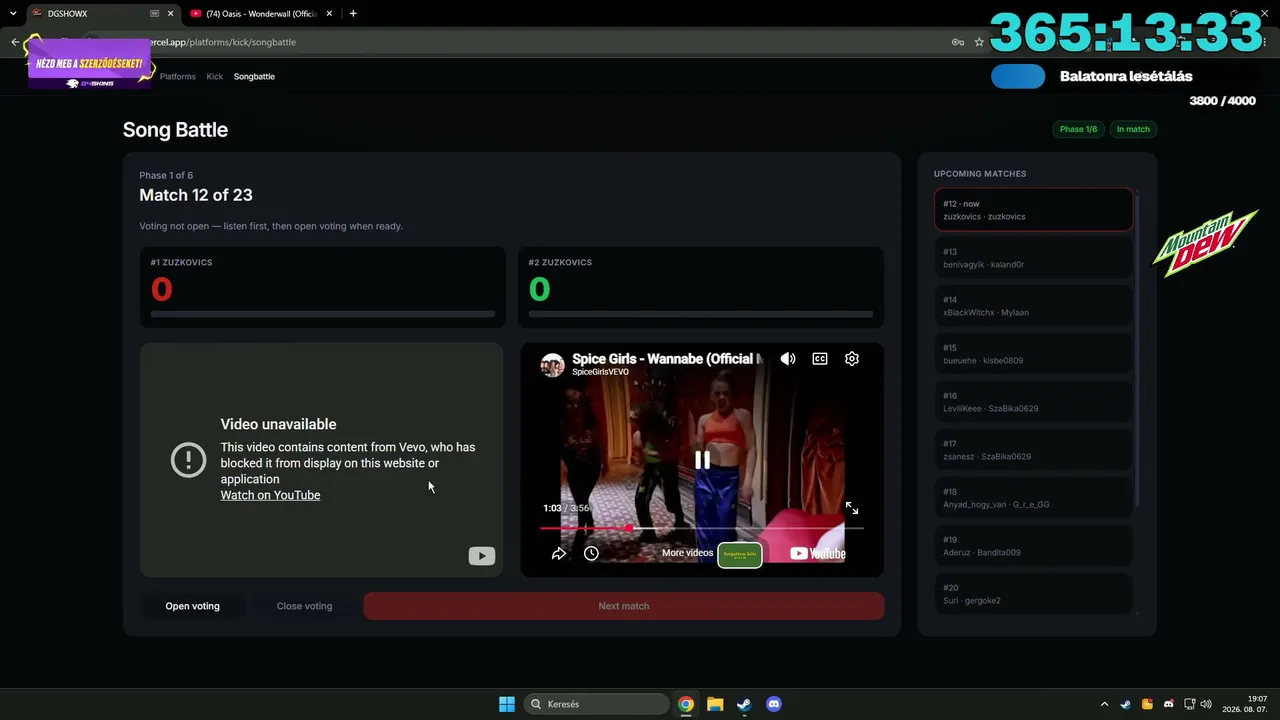Go to Platforms in the breadcrumb

[x=178, y=76]
